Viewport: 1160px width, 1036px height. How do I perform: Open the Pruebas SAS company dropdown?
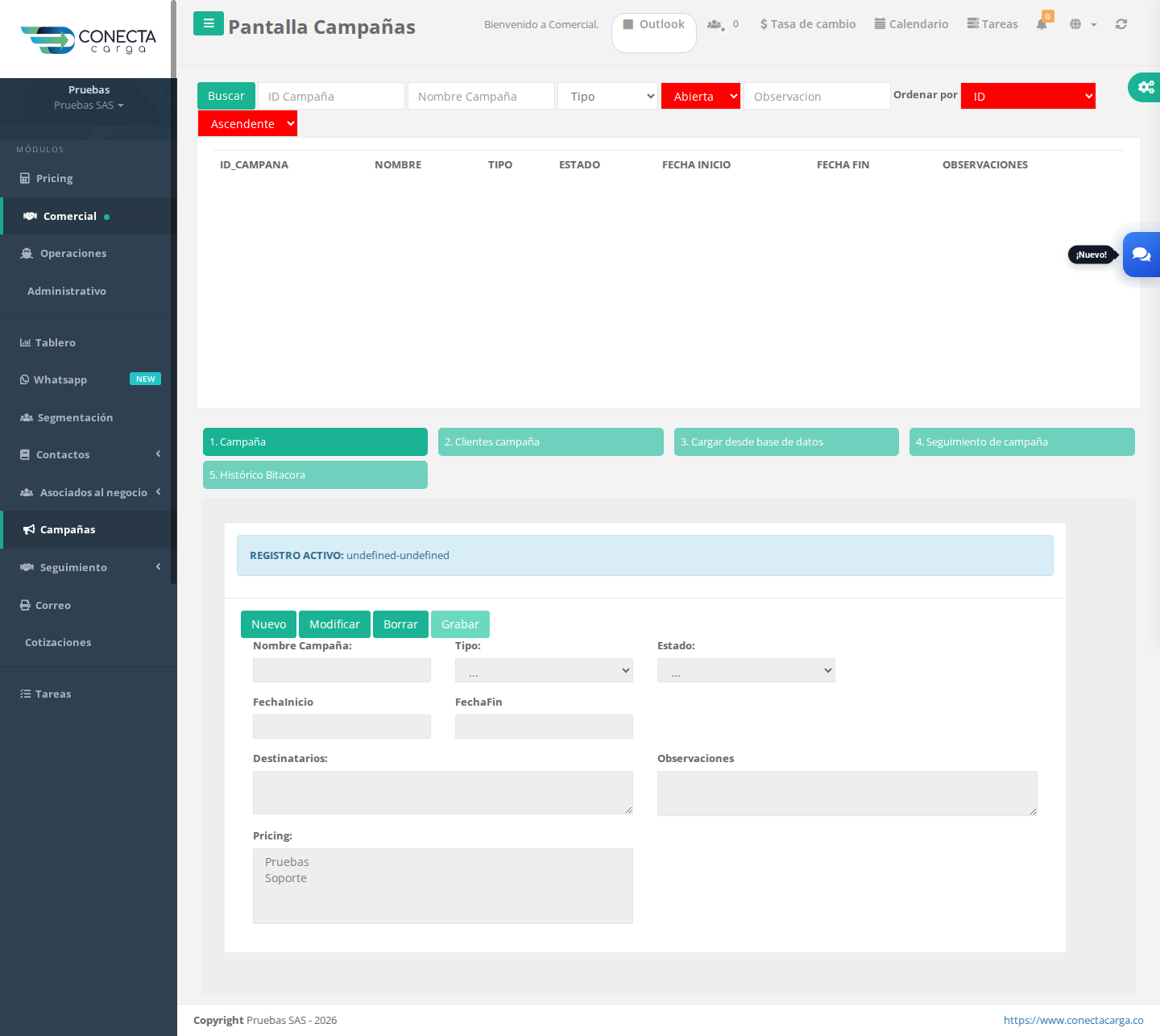89,106
